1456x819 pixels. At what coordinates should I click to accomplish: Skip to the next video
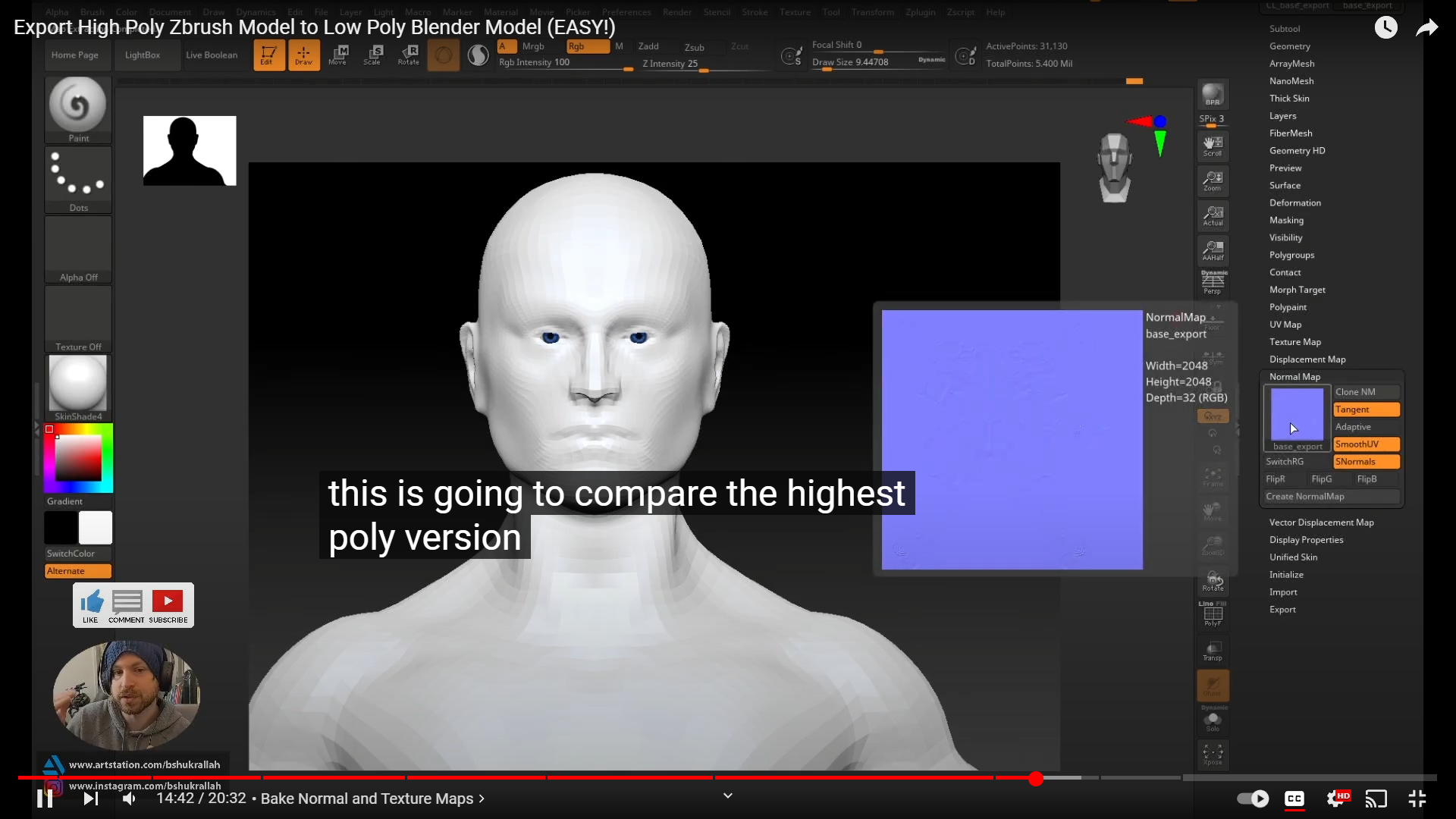click(91, 799)
